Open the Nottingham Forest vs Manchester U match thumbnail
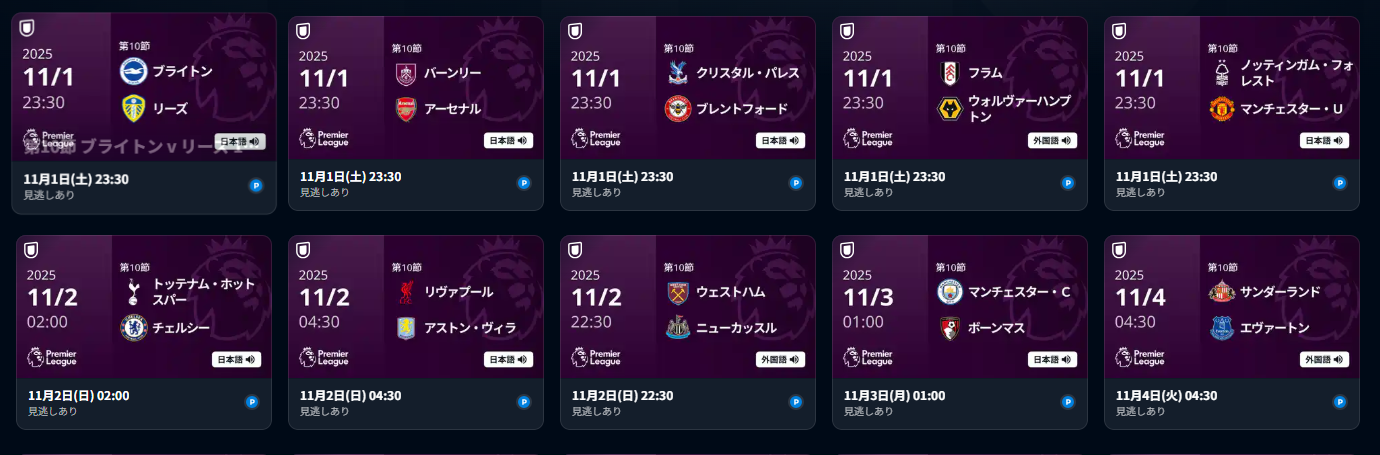 point(1232,90)
